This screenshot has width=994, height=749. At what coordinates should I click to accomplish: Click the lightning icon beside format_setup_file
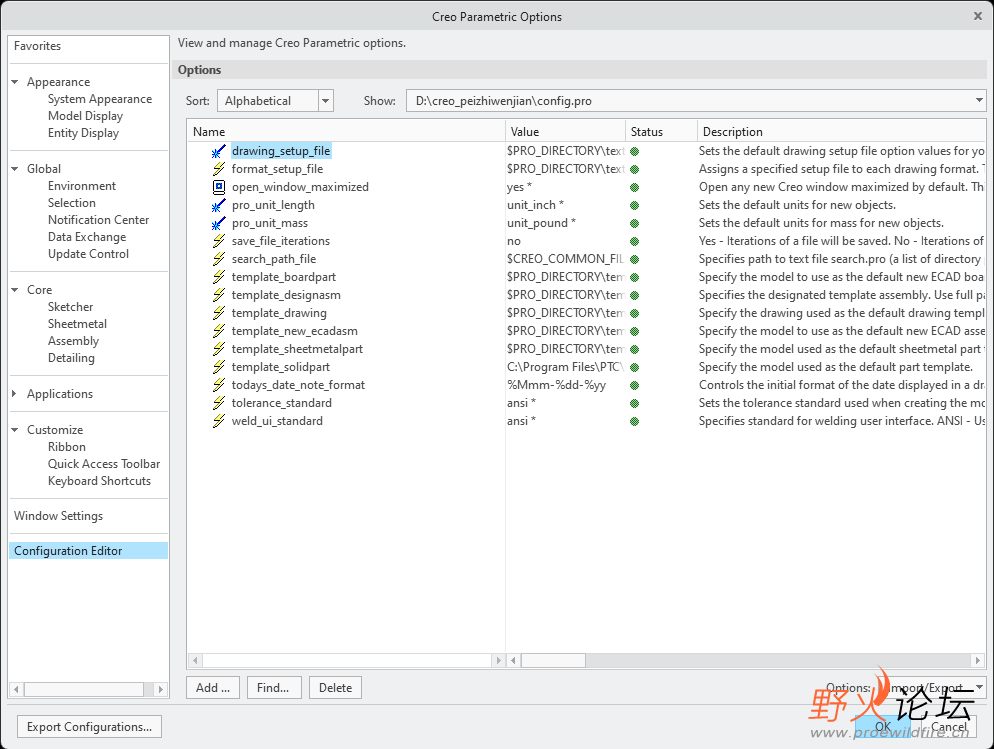(219, 169)
